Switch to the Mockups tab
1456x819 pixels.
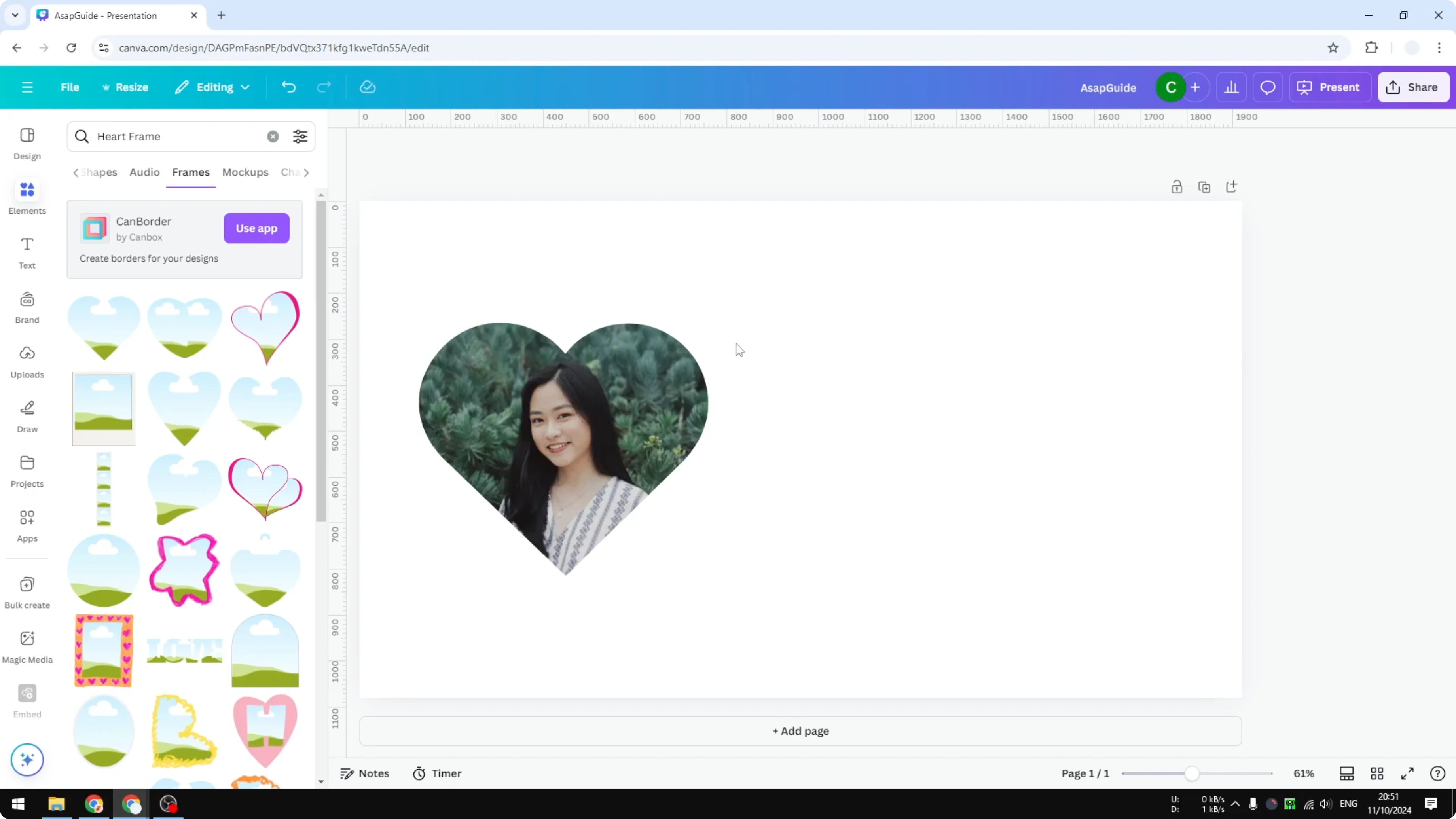[x=245, y=173]
